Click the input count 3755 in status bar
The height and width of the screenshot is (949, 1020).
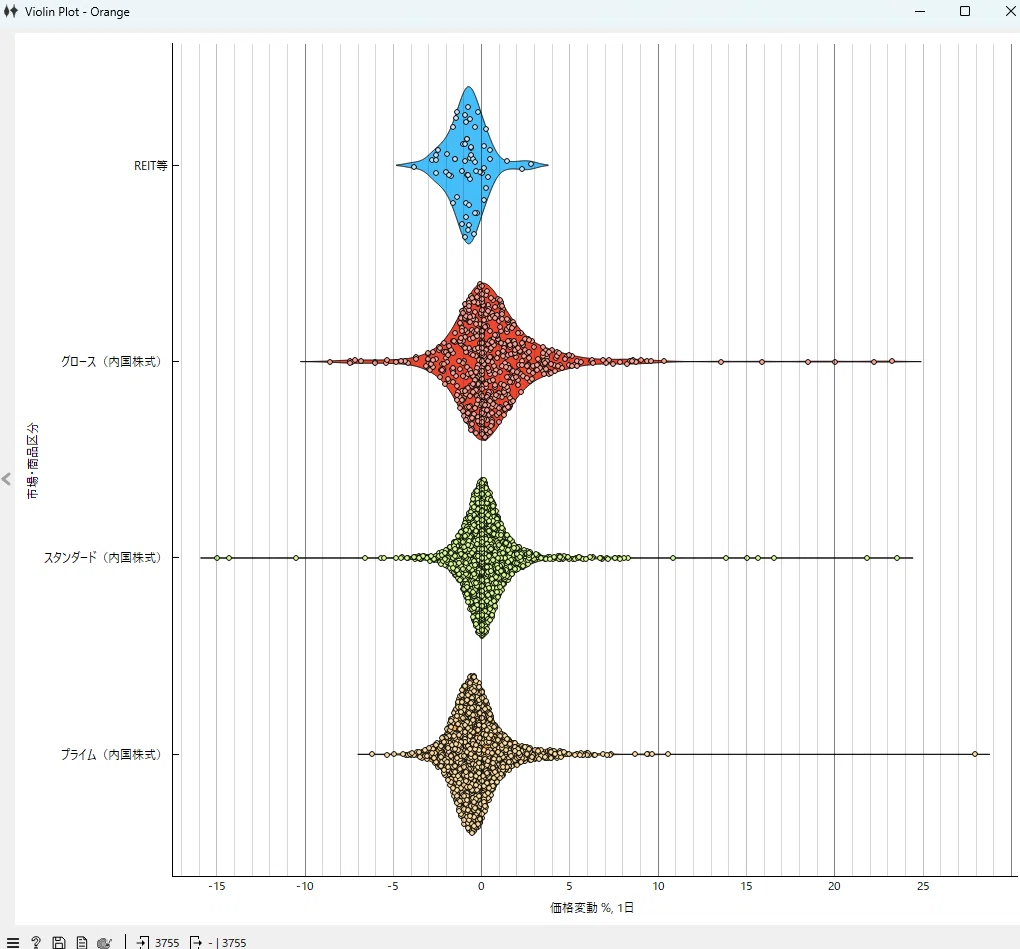point(167,942)
